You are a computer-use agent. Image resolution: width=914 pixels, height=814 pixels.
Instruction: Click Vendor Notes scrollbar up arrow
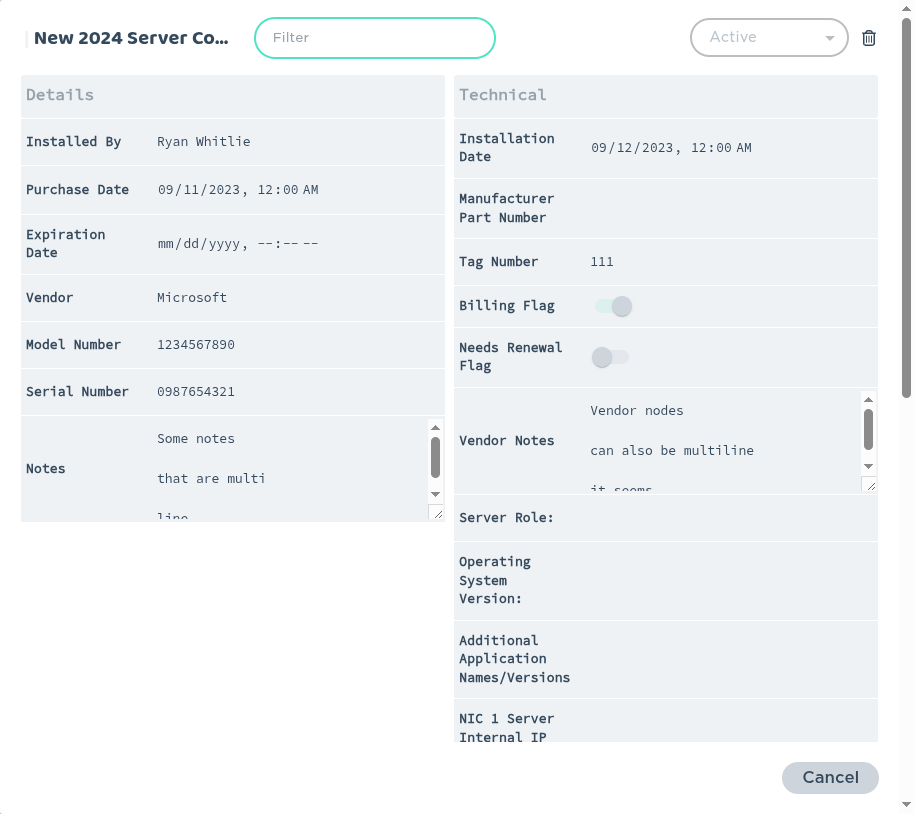[869, 400]
